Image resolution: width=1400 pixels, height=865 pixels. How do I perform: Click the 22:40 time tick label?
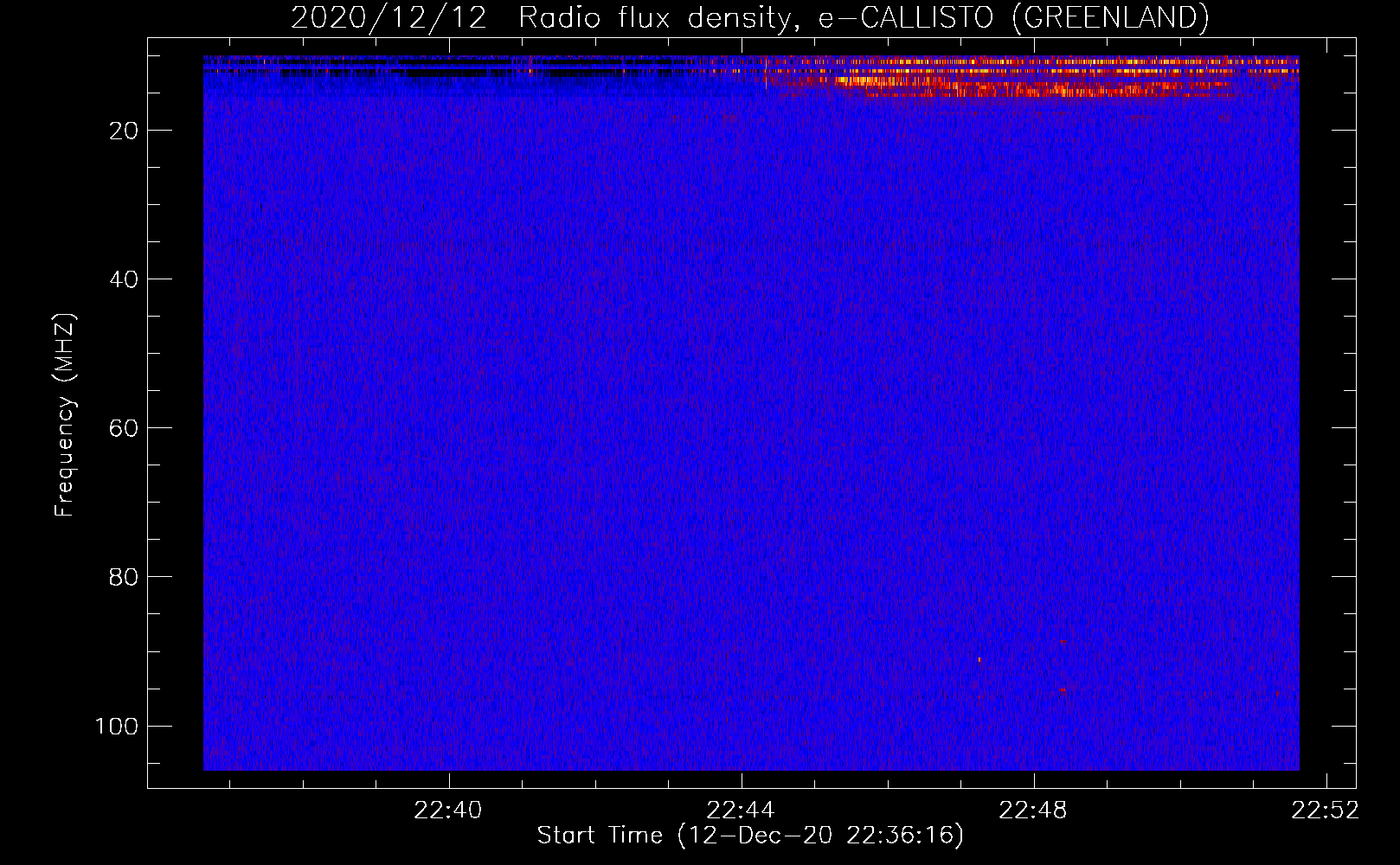point(448,811)
